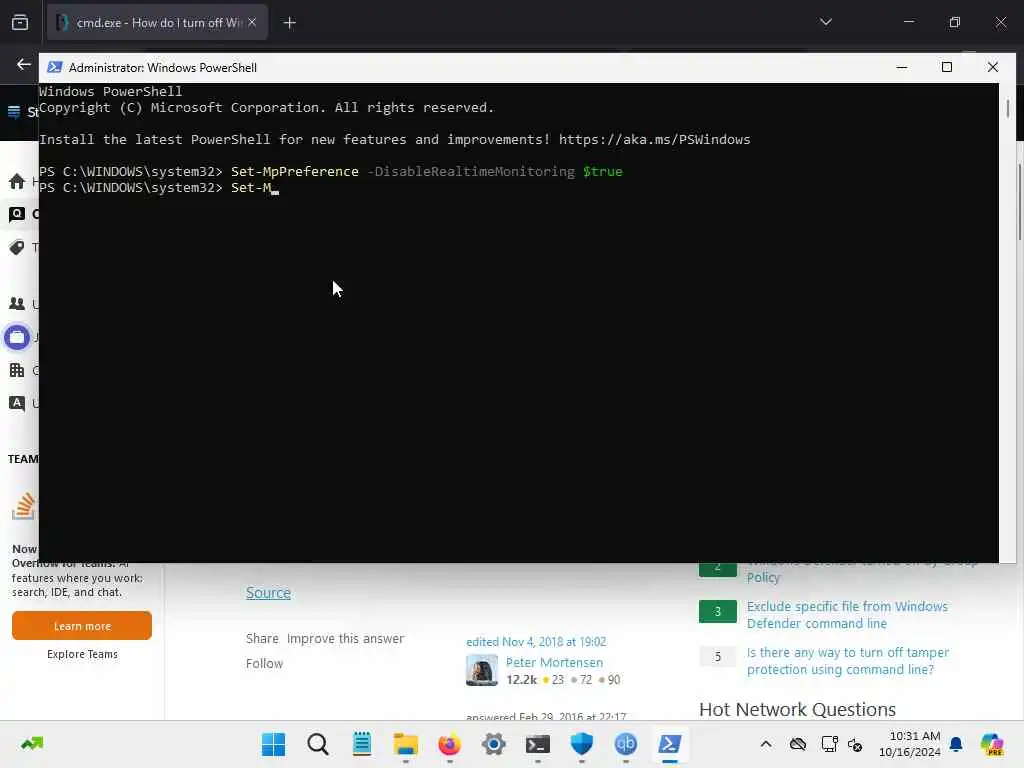Select the cmd.exe How do I turn off tab
Screen dimensions: 1024x768
point(157,22)
